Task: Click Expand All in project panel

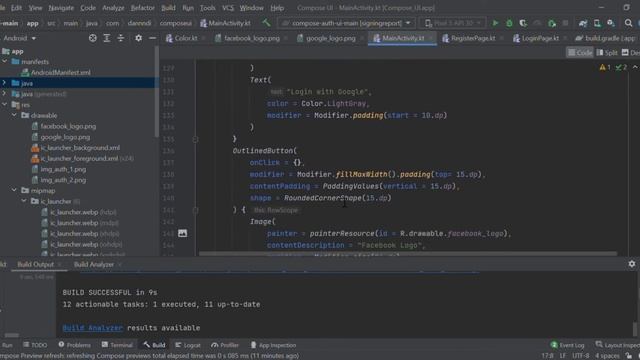Action: [107, 38]
